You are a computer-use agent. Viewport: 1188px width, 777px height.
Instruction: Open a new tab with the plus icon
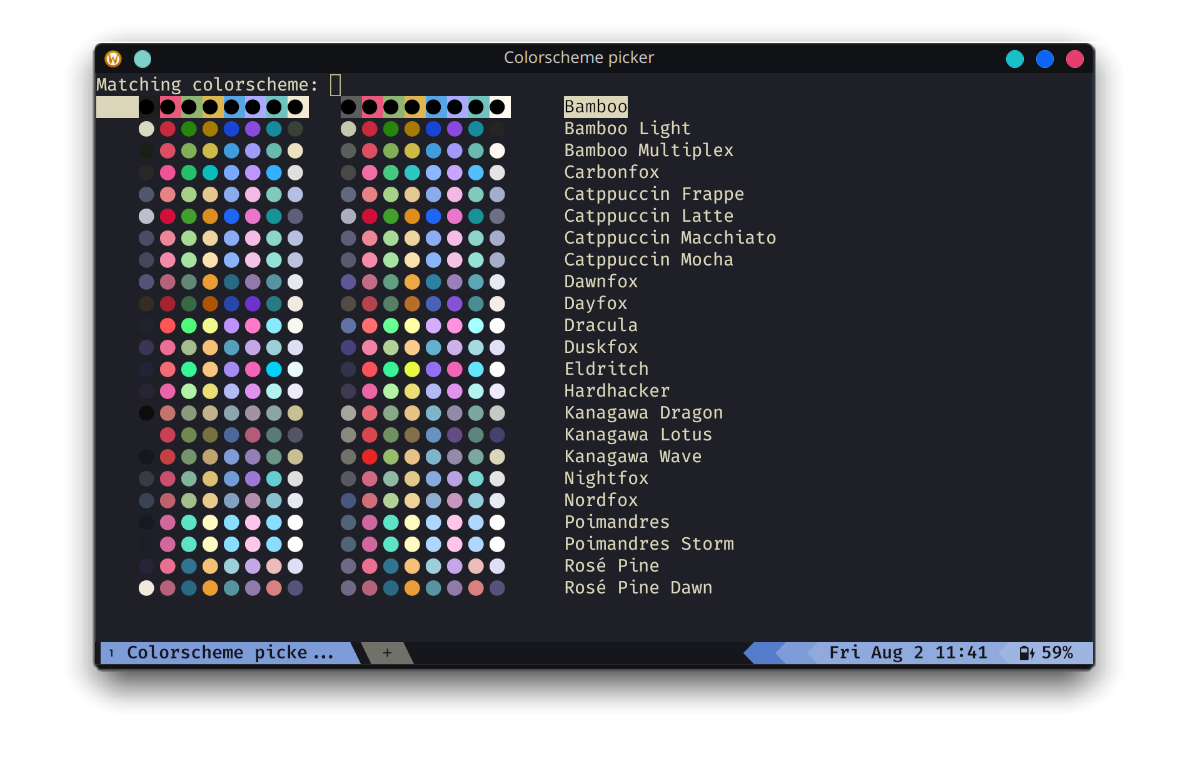[386, 652]
